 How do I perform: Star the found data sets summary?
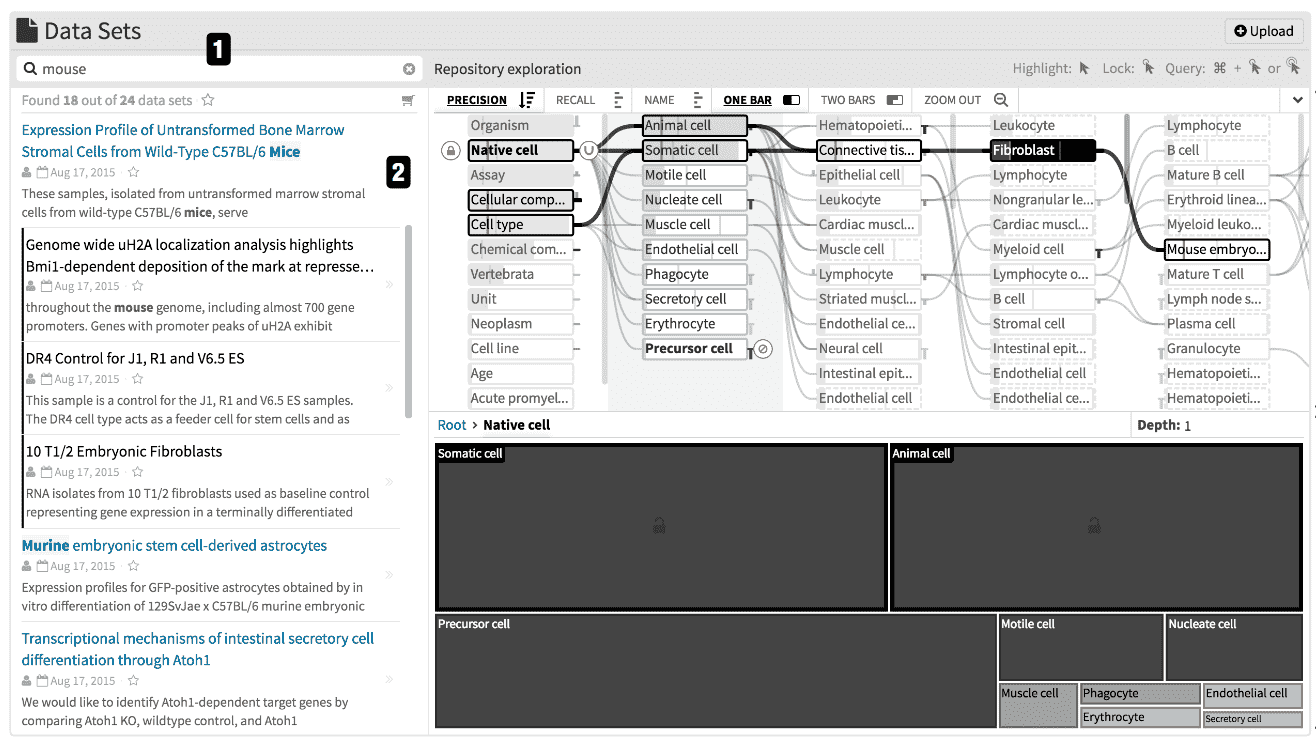click(x=208, y=100)
